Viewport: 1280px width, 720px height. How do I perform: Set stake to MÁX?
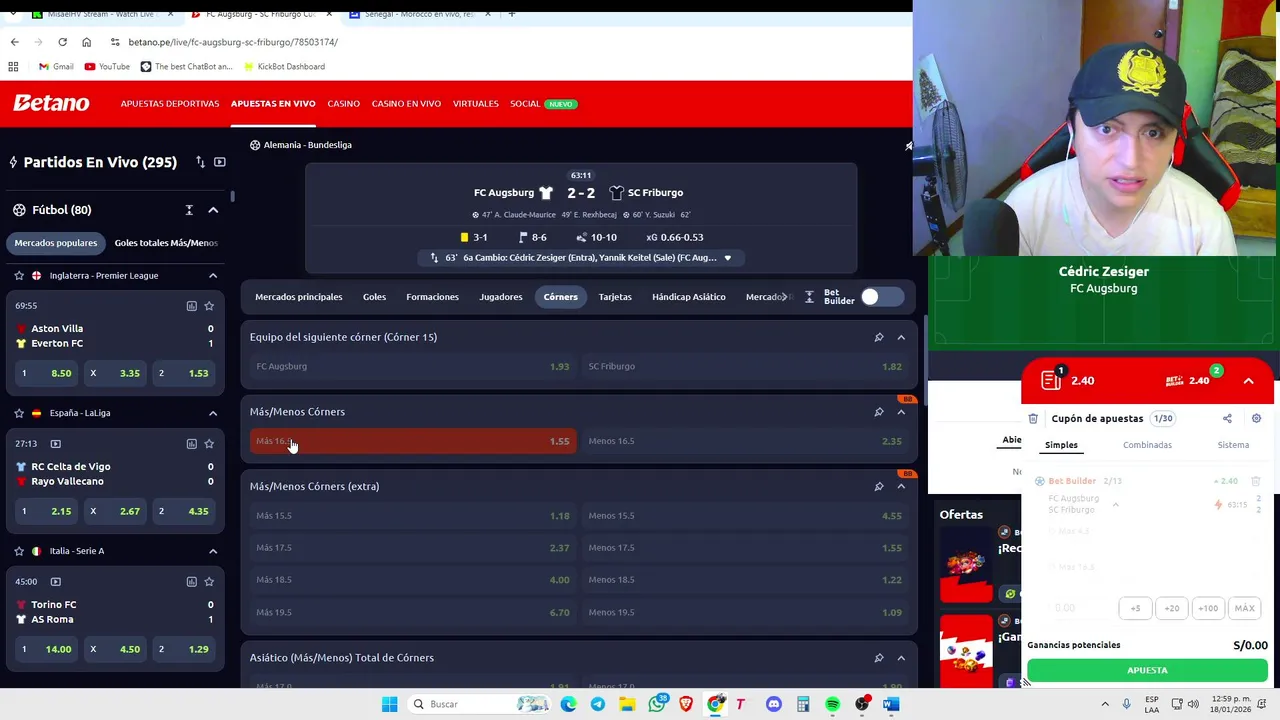[1244, 608]
